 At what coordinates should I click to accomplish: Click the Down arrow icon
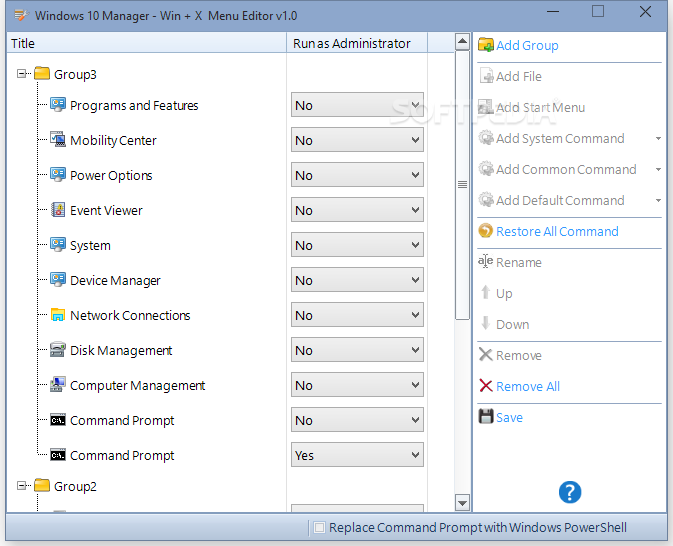(x=485, y=323)
